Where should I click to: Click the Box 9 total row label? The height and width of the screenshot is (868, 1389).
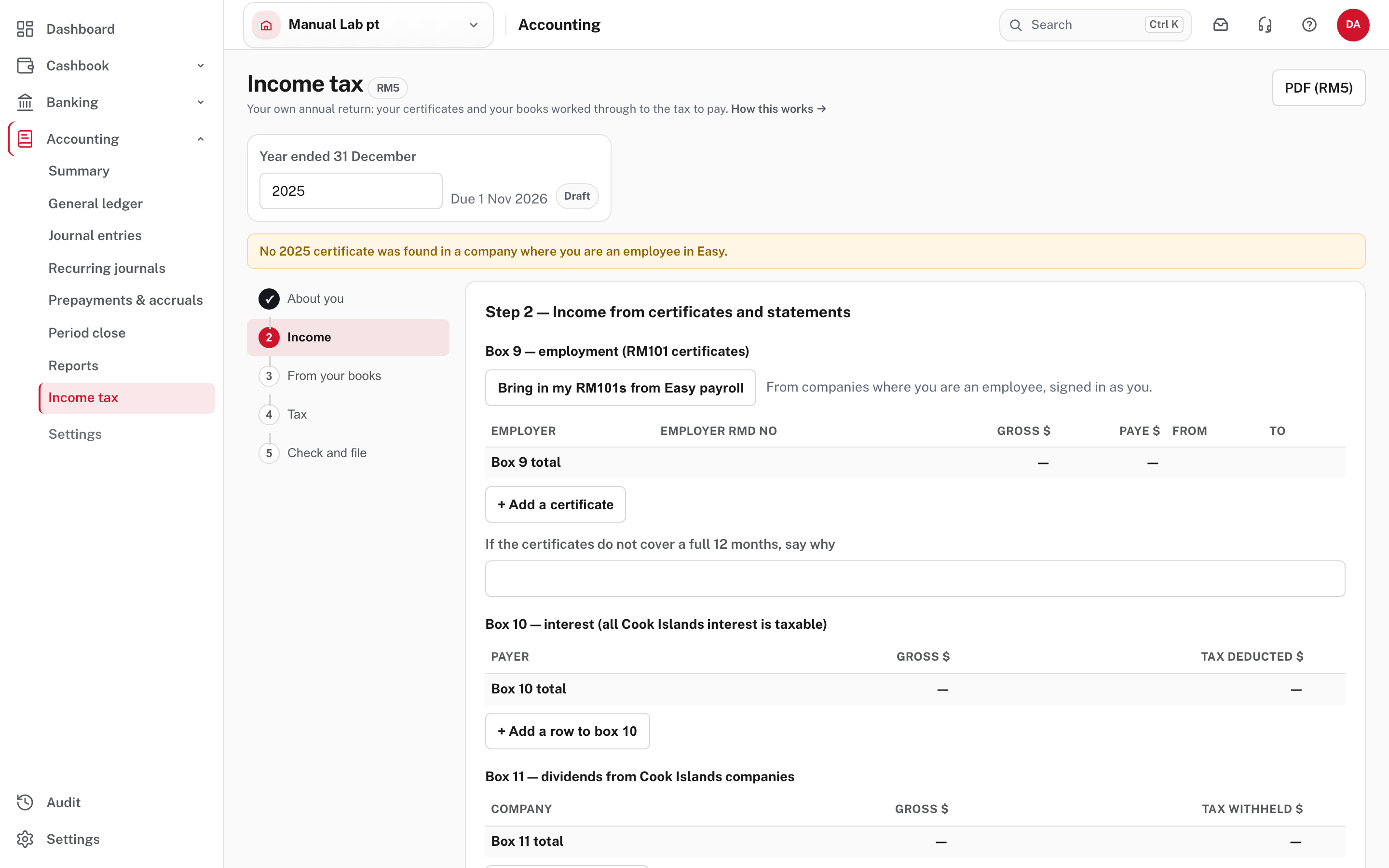click(x=526, y=462)
